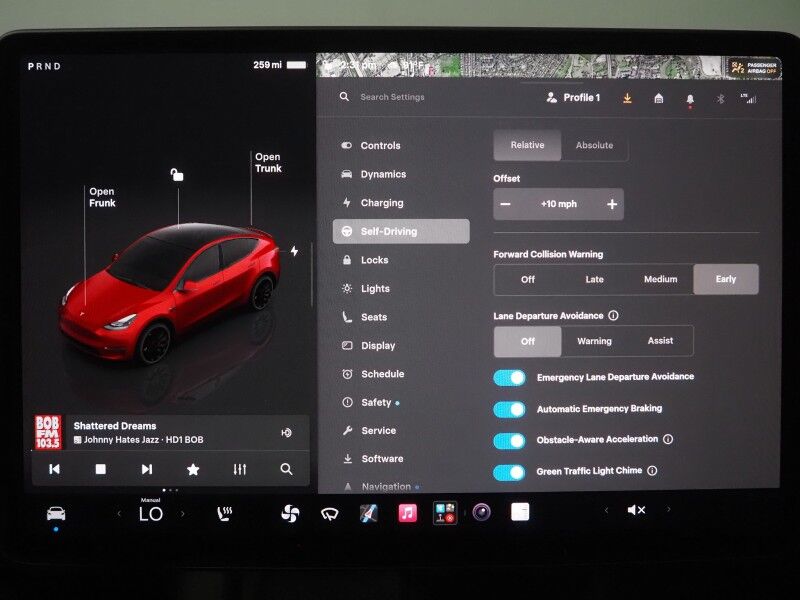This screenshot has width=800, height=600.
Task: Set Lane Departure Avoidance to Assist
Action: coord(660,341)
